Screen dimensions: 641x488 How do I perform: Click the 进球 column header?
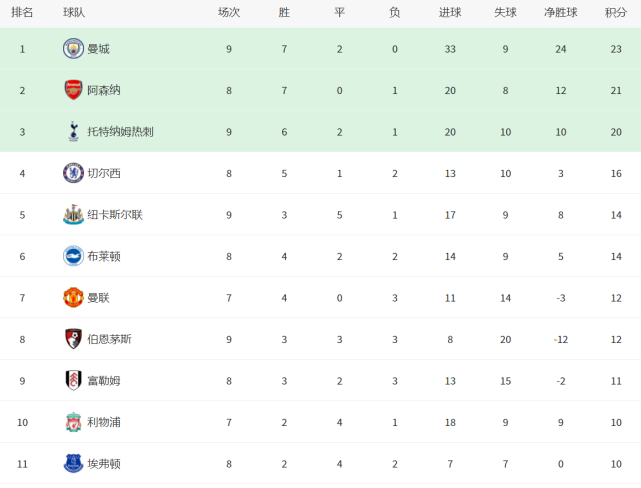450,13
